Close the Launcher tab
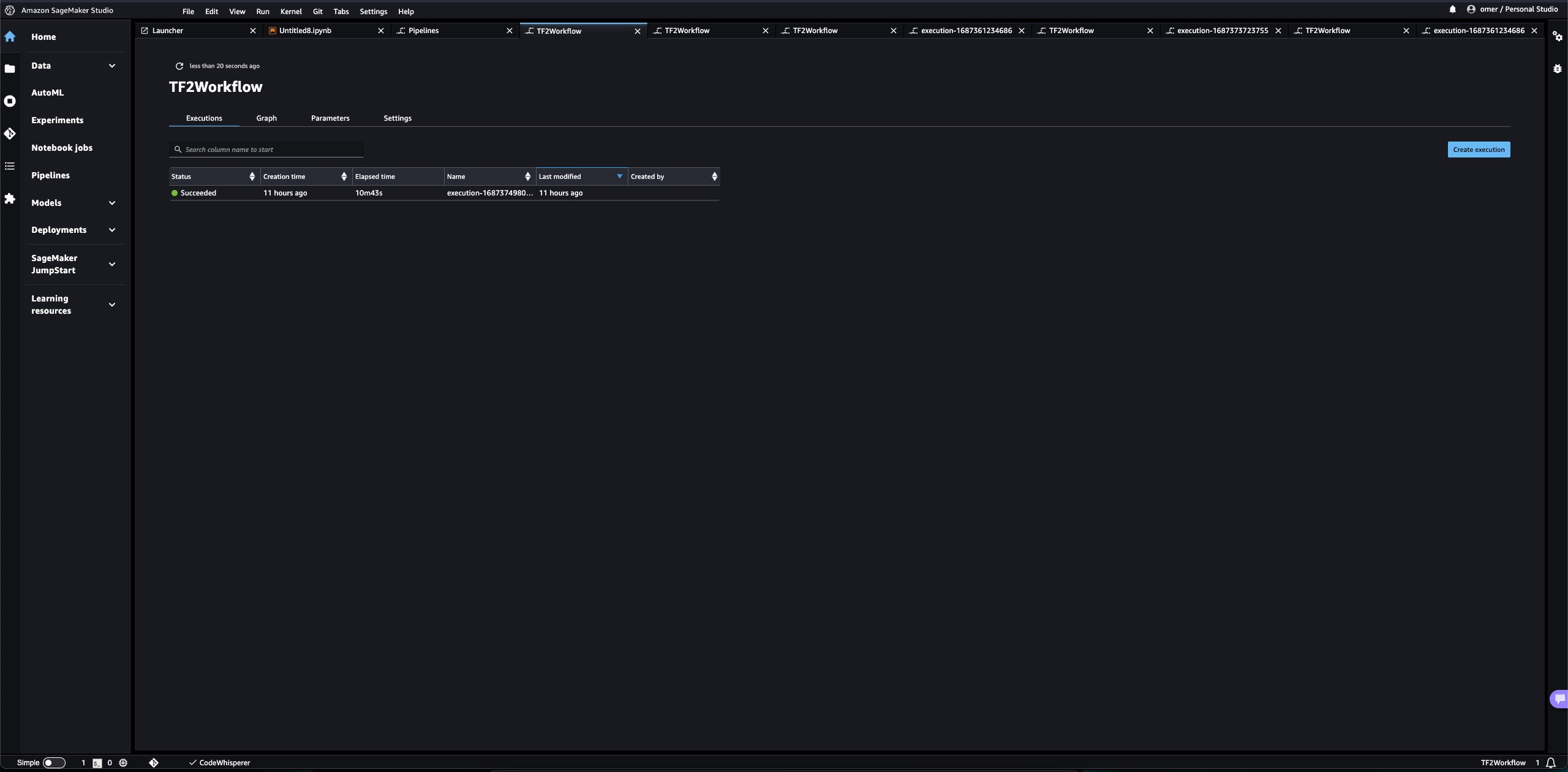 point(252,31)
